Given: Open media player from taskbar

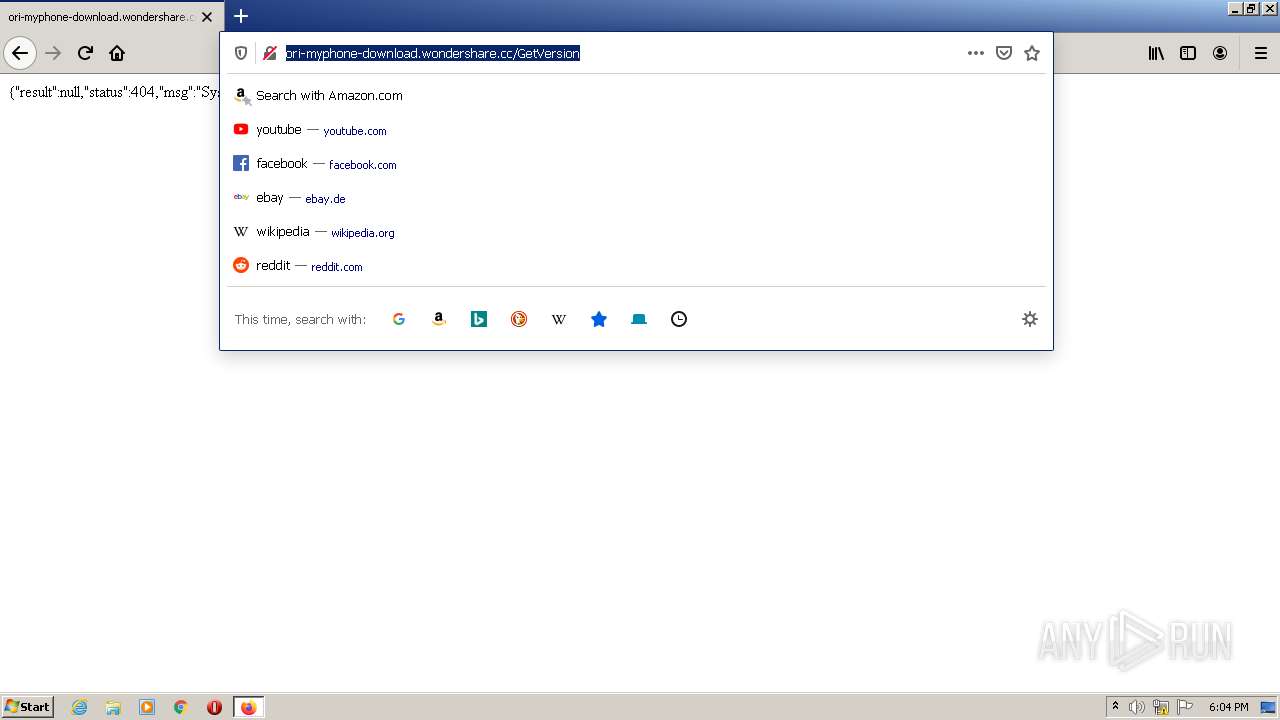Looking at the screenshot, I should pyautogui.click(x=147, y=707).
